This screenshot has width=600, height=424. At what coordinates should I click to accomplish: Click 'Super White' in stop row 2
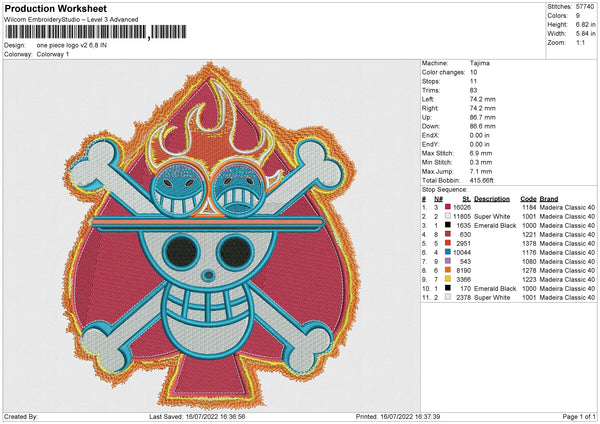[x=492, y=217]
